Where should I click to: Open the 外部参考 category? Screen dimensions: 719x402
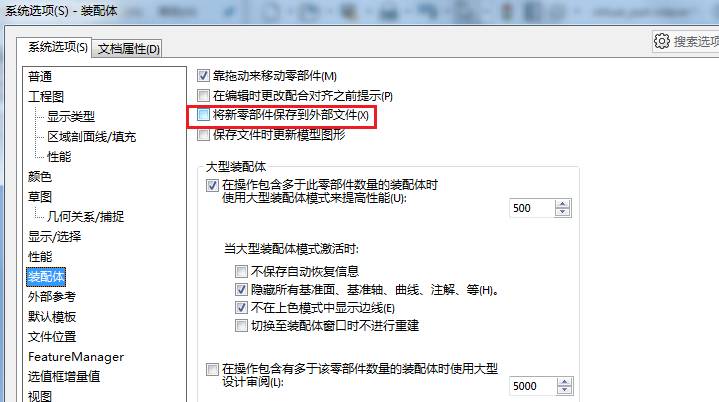[x=52, y=297]
